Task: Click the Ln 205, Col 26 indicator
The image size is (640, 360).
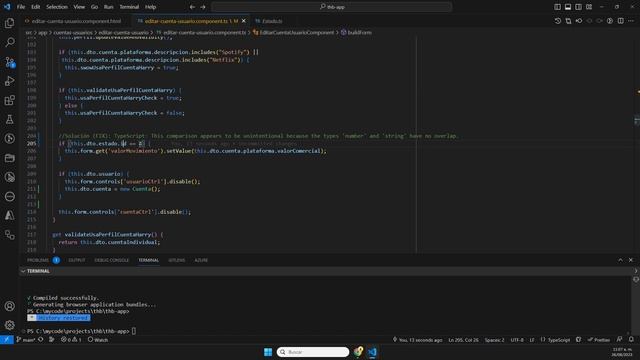Action: pyautogui.click(x=463, y=340)
